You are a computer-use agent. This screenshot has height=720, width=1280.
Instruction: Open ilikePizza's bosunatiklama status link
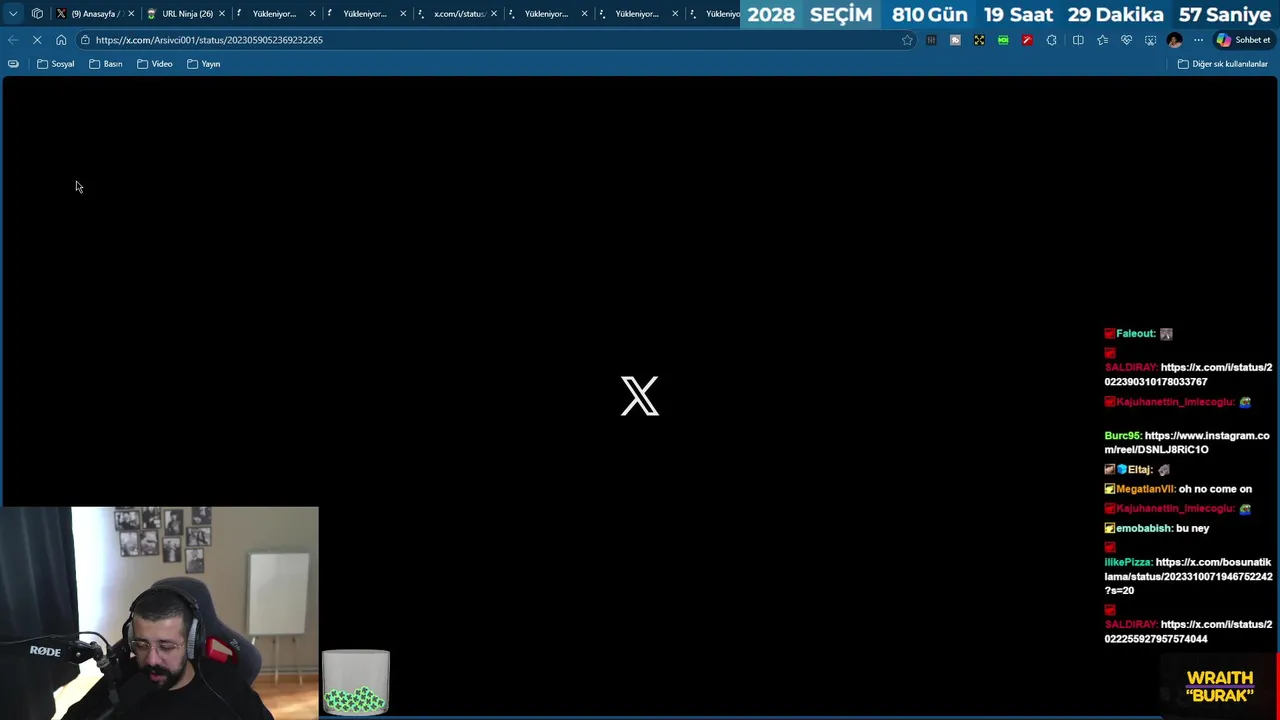click(x=1188, y=576)
